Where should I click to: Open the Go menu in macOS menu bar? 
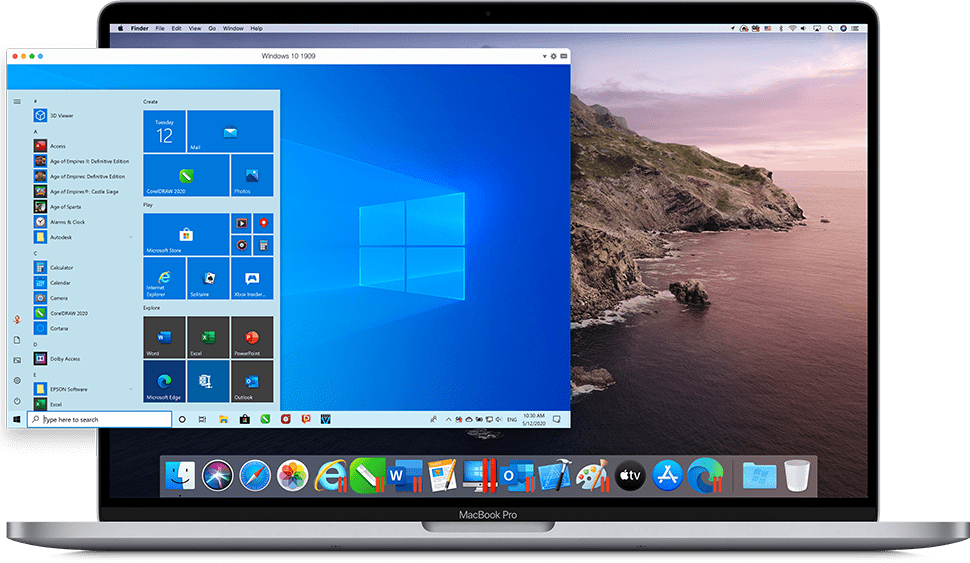tap(212, 28)
